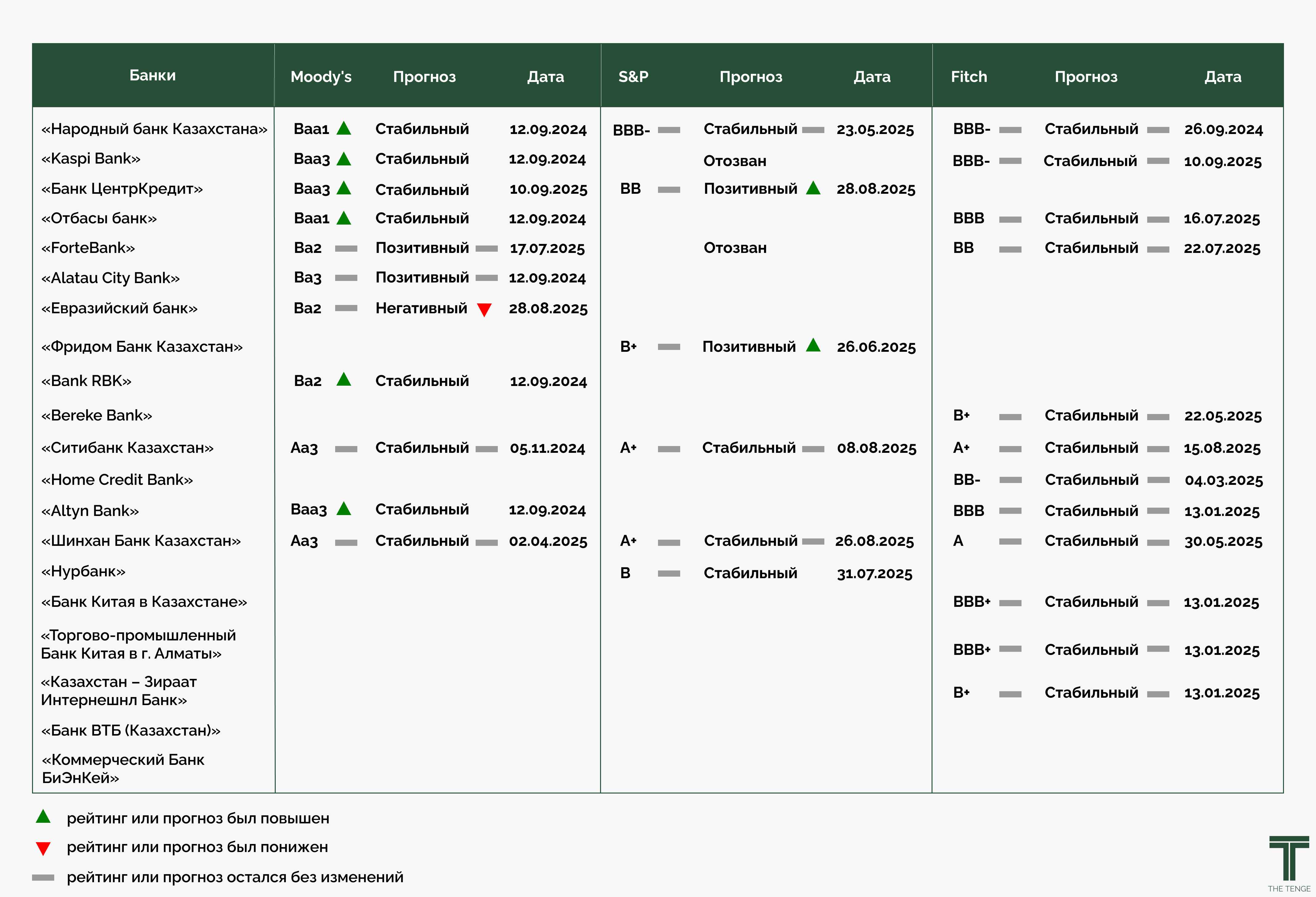The width and height of the screenshot is (1316, 897).
Task: Click the Банки column header
Action: [153, 75]
